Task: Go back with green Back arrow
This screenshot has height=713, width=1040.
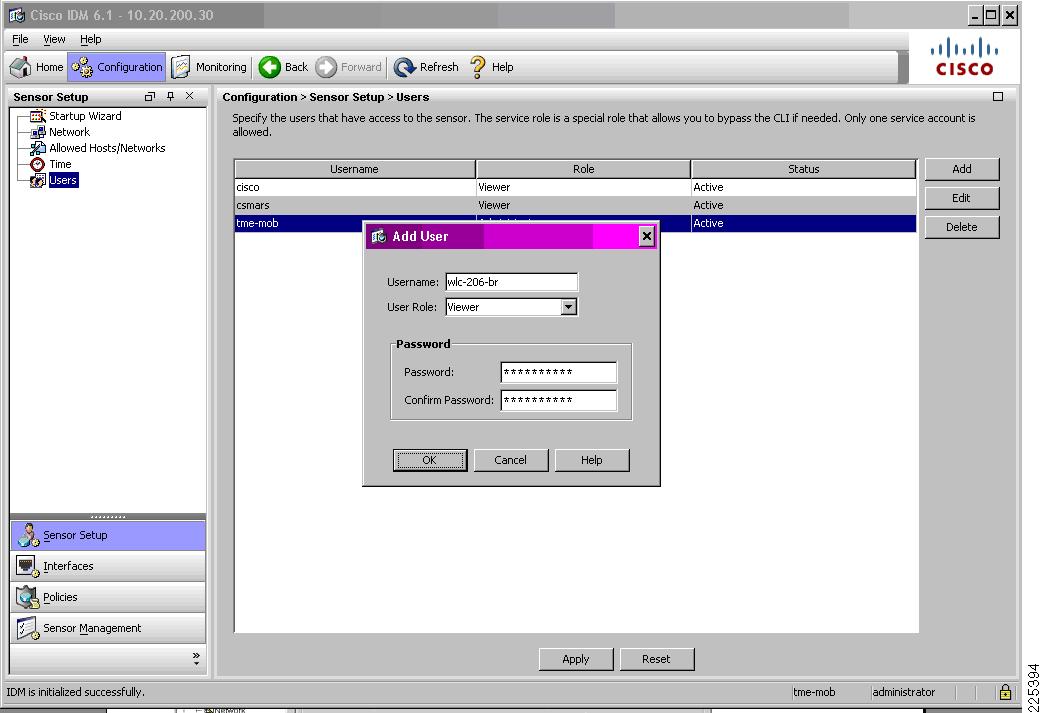Action: [269, 67]
